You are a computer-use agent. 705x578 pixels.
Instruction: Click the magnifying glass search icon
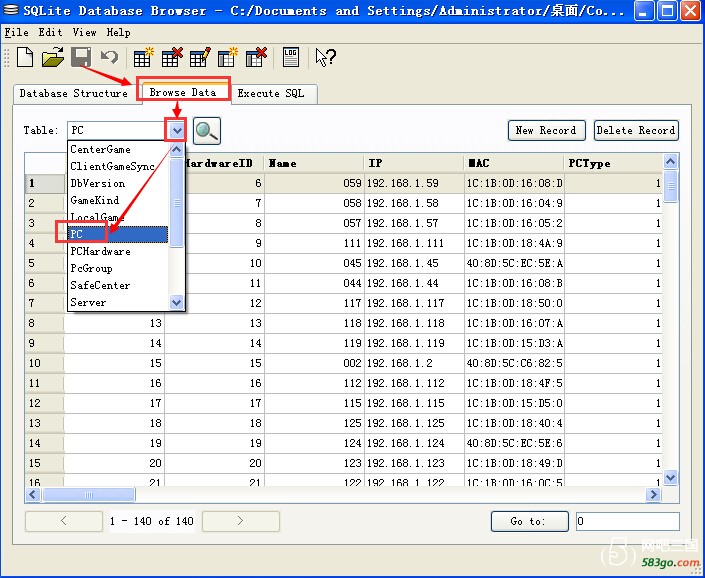pos(207,131)
